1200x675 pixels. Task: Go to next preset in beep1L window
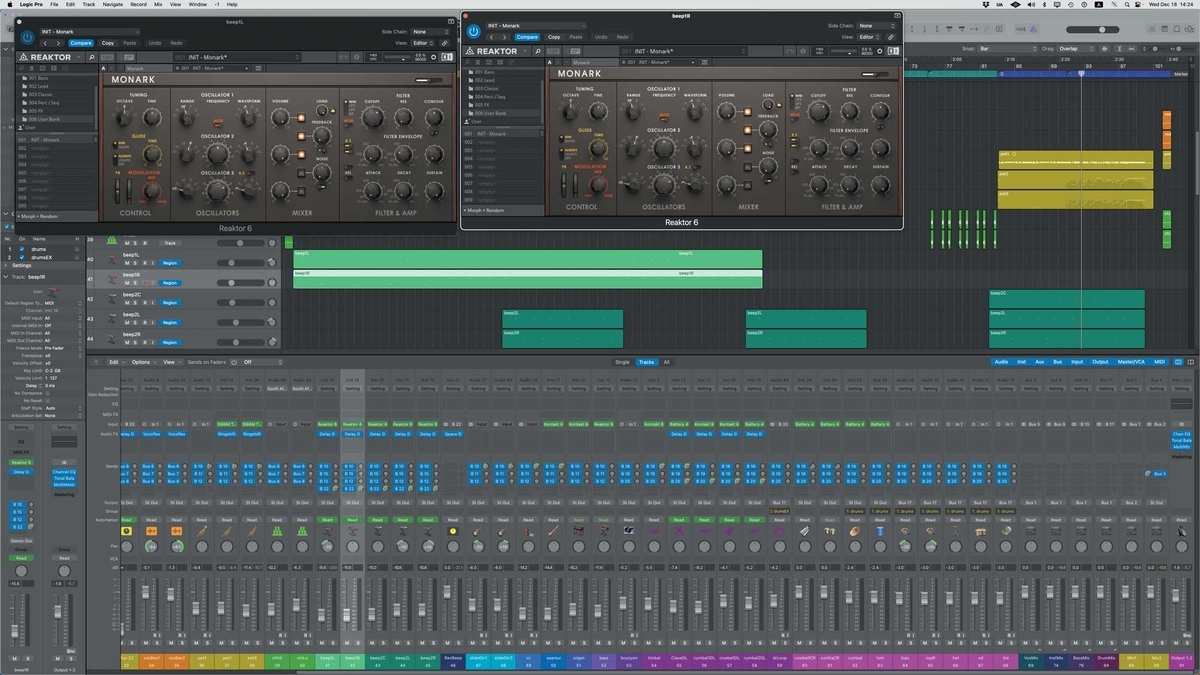tap(60, 43)
